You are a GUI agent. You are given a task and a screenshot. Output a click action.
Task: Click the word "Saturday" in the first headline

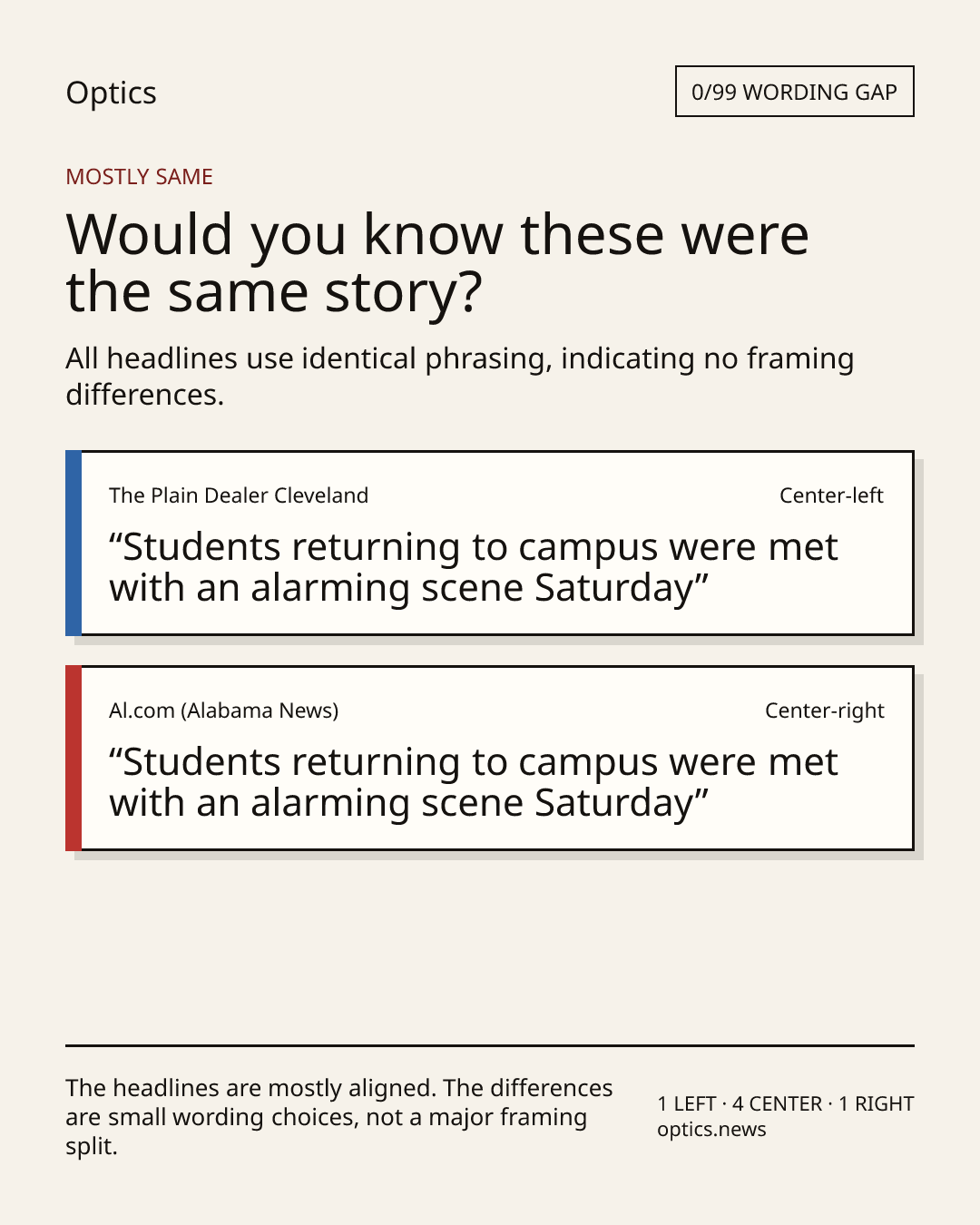click(x=614, y=589)
